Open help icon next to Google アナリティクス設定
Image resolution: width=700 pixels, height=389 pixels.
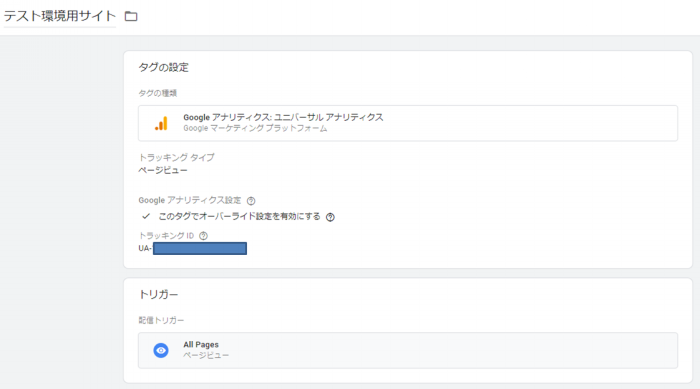pos(251,201)
